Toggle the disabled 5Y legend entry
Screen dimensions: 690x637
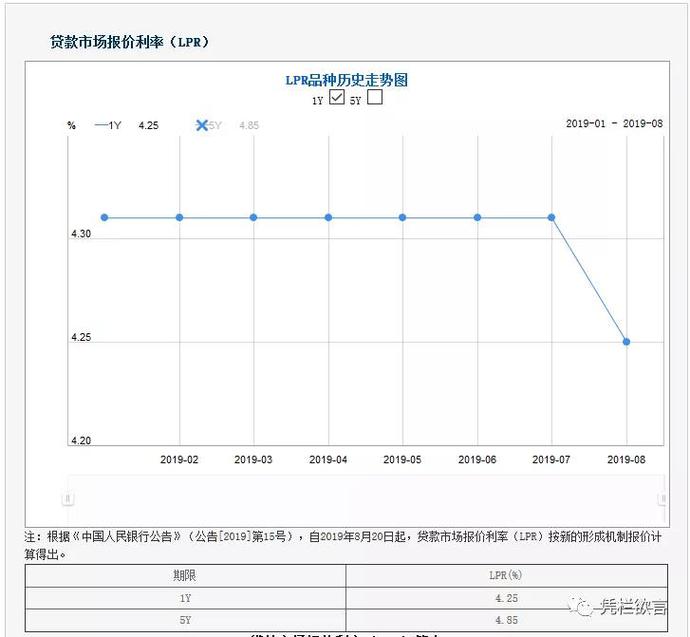pyautogui.click(x=209, y=125)
